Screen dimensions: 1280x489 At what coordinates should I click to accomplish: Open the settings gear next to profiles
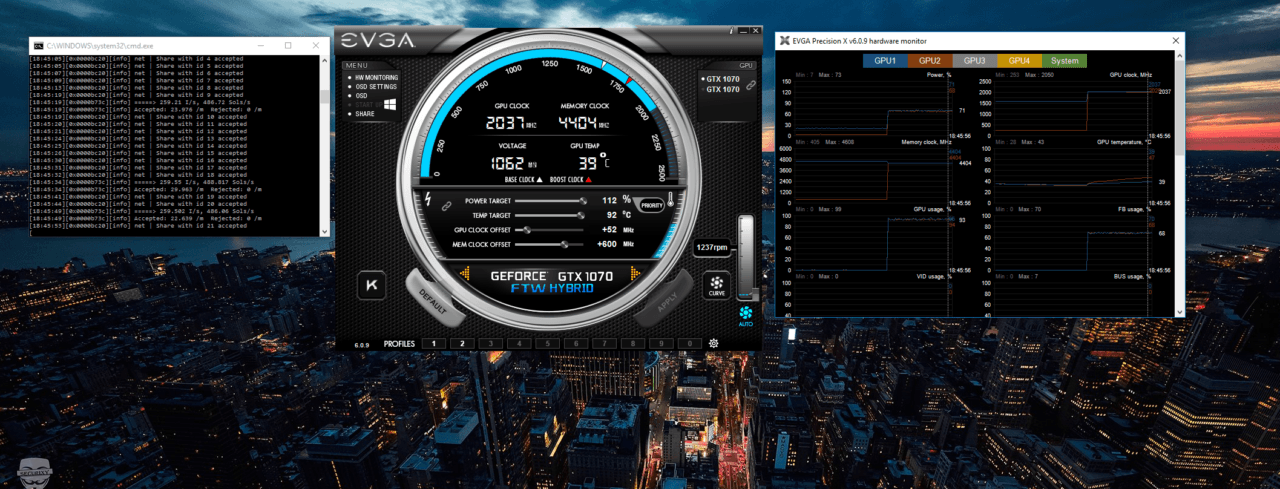click(x=714, y=344)
